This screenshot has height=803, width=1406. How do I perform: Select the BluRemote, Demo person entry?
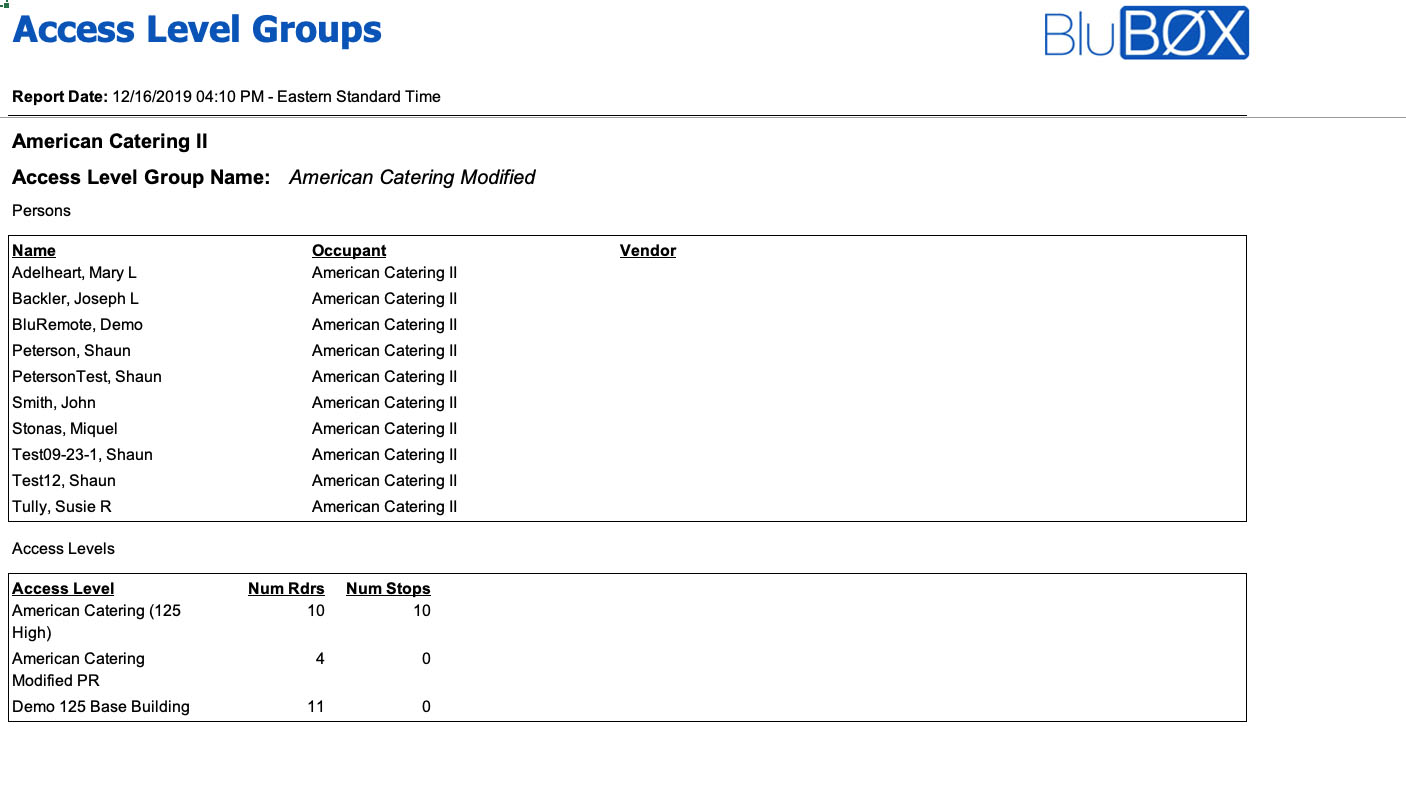[77, 324]
